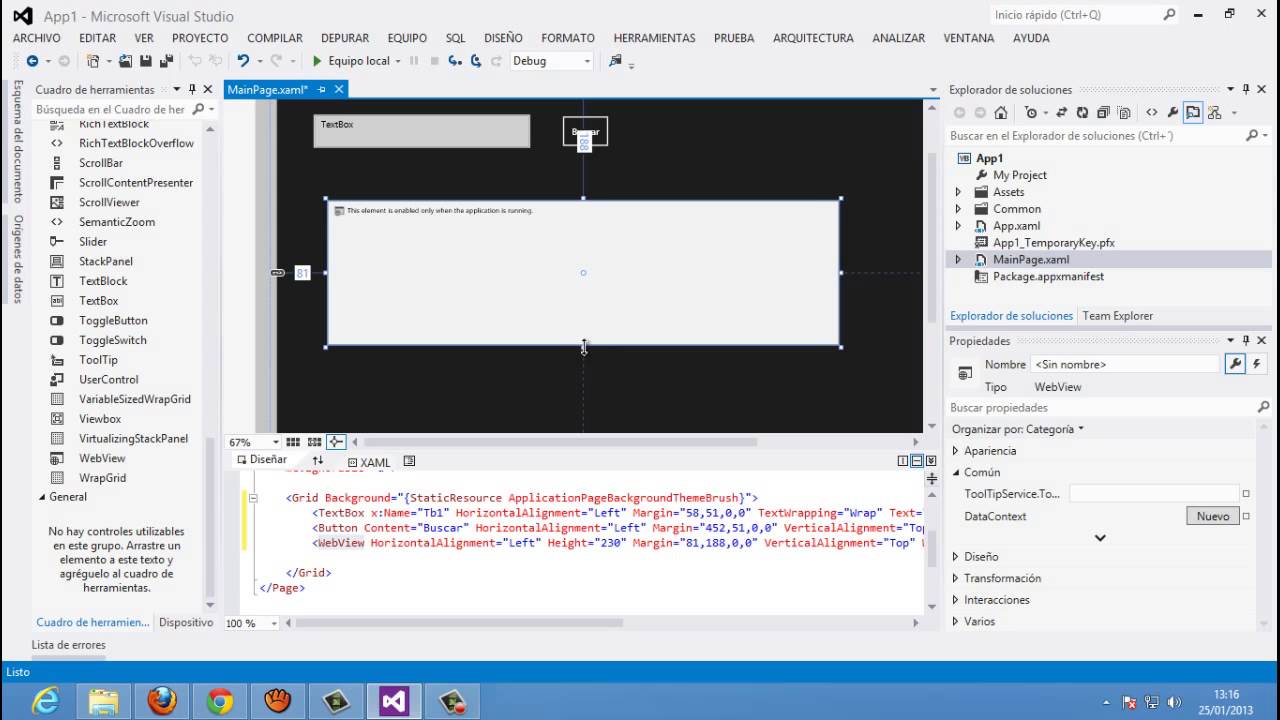1280x720 pixels.
Task: Open Firefox from the taskbar
Action: [162, 700]
